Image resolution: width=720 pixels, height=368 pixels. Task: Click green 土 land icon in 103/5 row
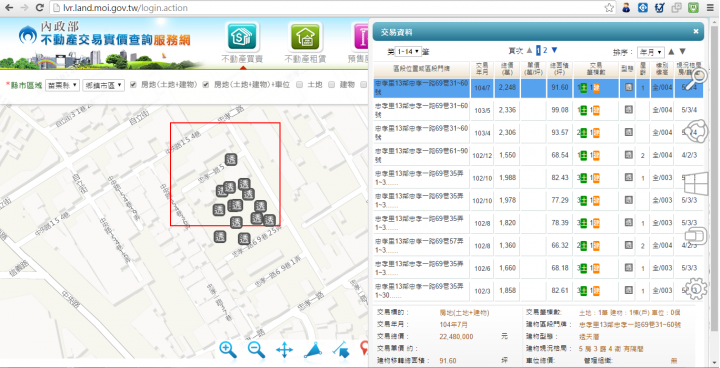[x=584, y=110]
